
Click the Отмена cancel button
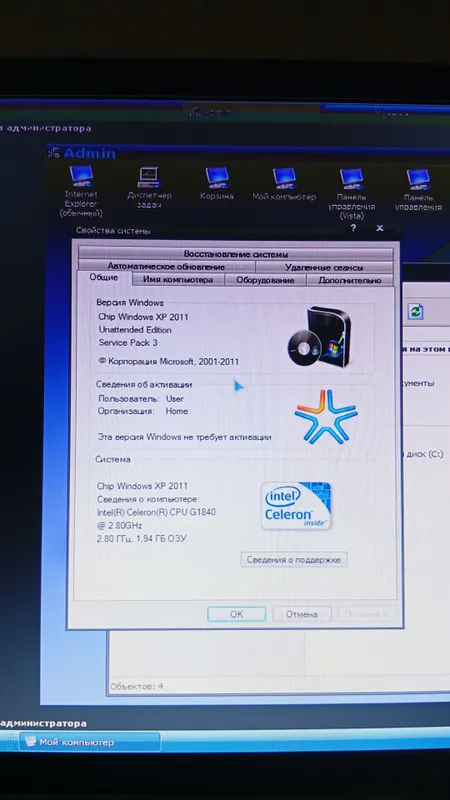pyautogui.click(x=302, y=614)
